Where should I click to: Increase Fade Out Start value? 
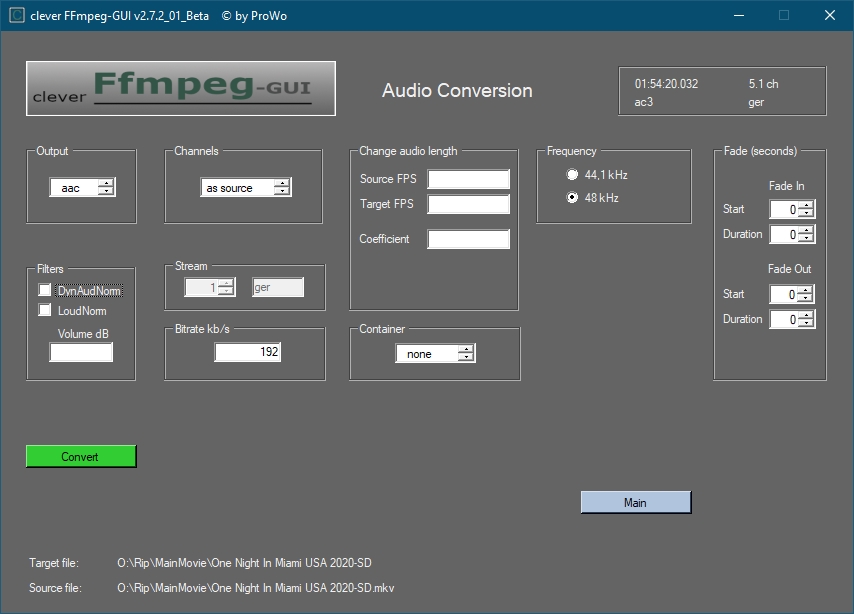(x=806, y=290)
